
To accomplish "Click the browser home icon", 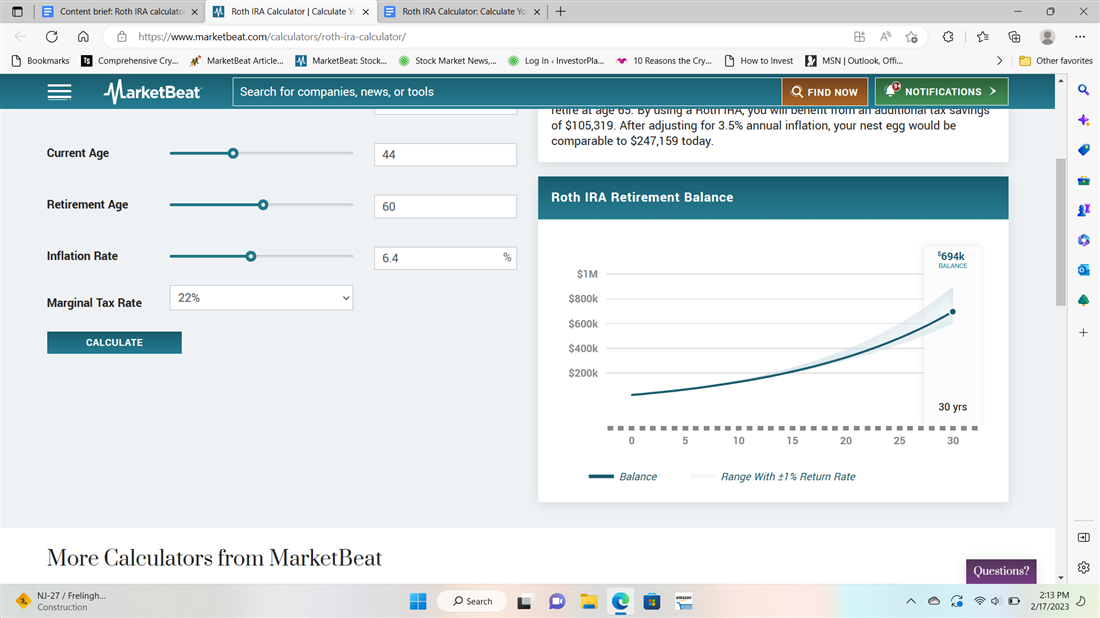I will [84, 36].
